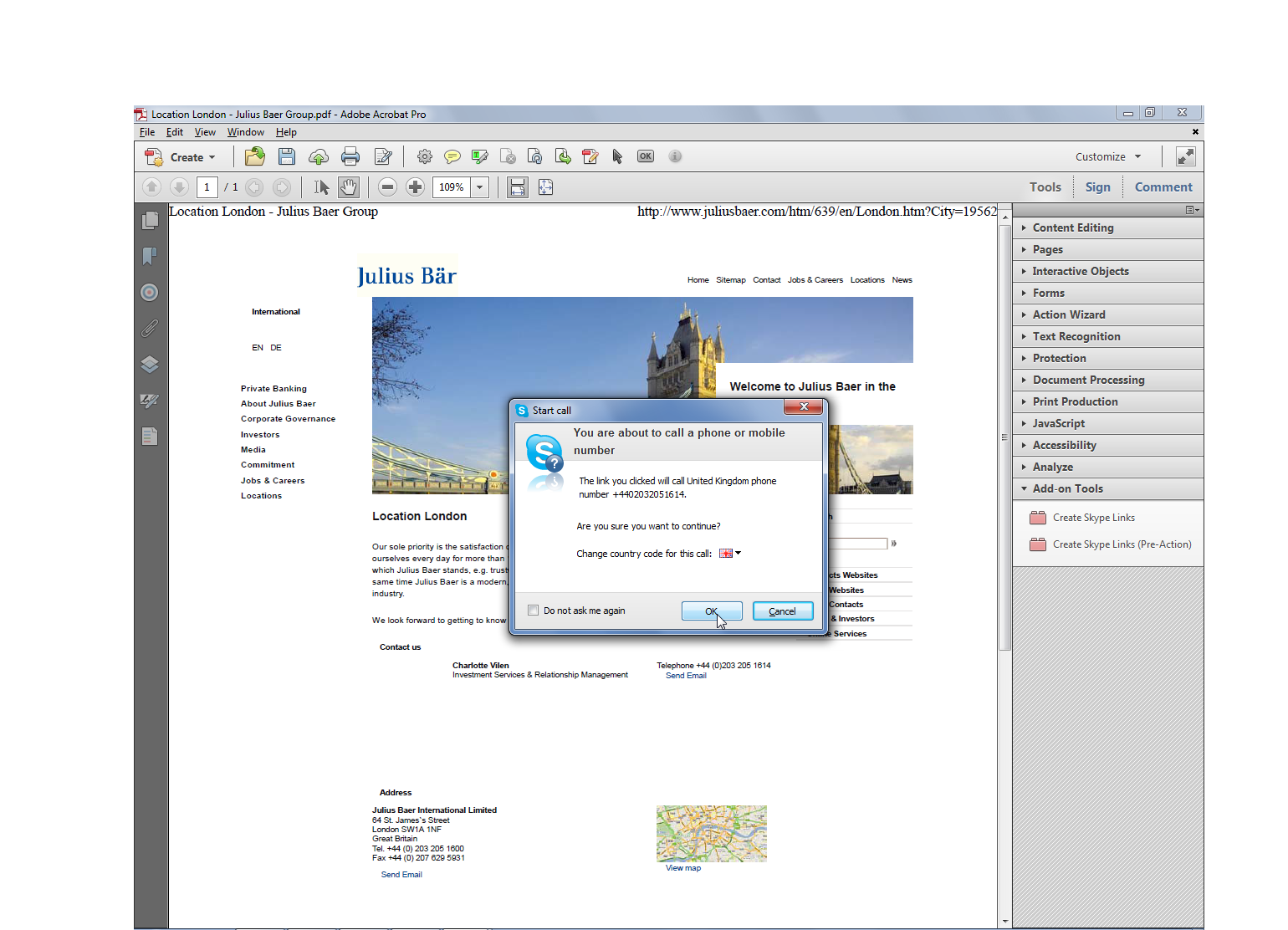
Task: Expand the Accessibility panel
Action: 1108,445
